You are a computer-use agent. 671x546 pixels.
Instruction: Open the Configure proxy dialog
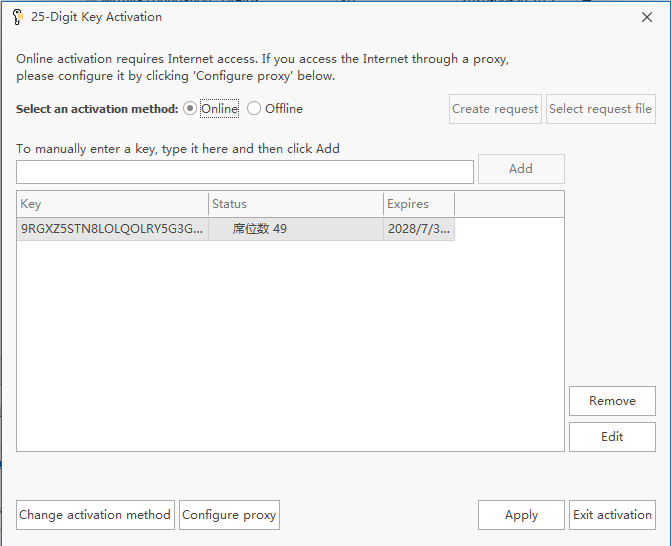click(x=229, y=515)
